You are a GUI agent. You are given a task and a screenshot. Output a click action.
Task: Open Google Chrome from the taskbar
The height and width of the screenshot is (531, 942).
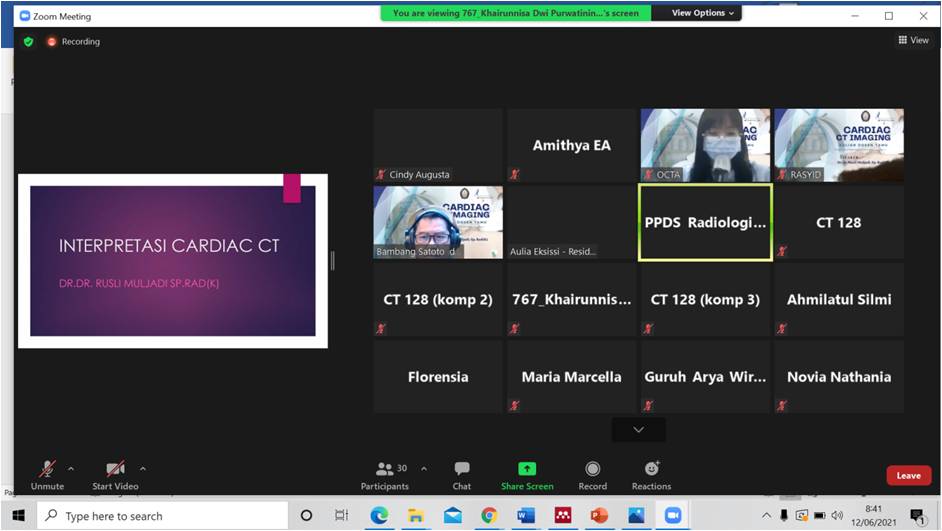pyautogui.click(x=489, y=516)
